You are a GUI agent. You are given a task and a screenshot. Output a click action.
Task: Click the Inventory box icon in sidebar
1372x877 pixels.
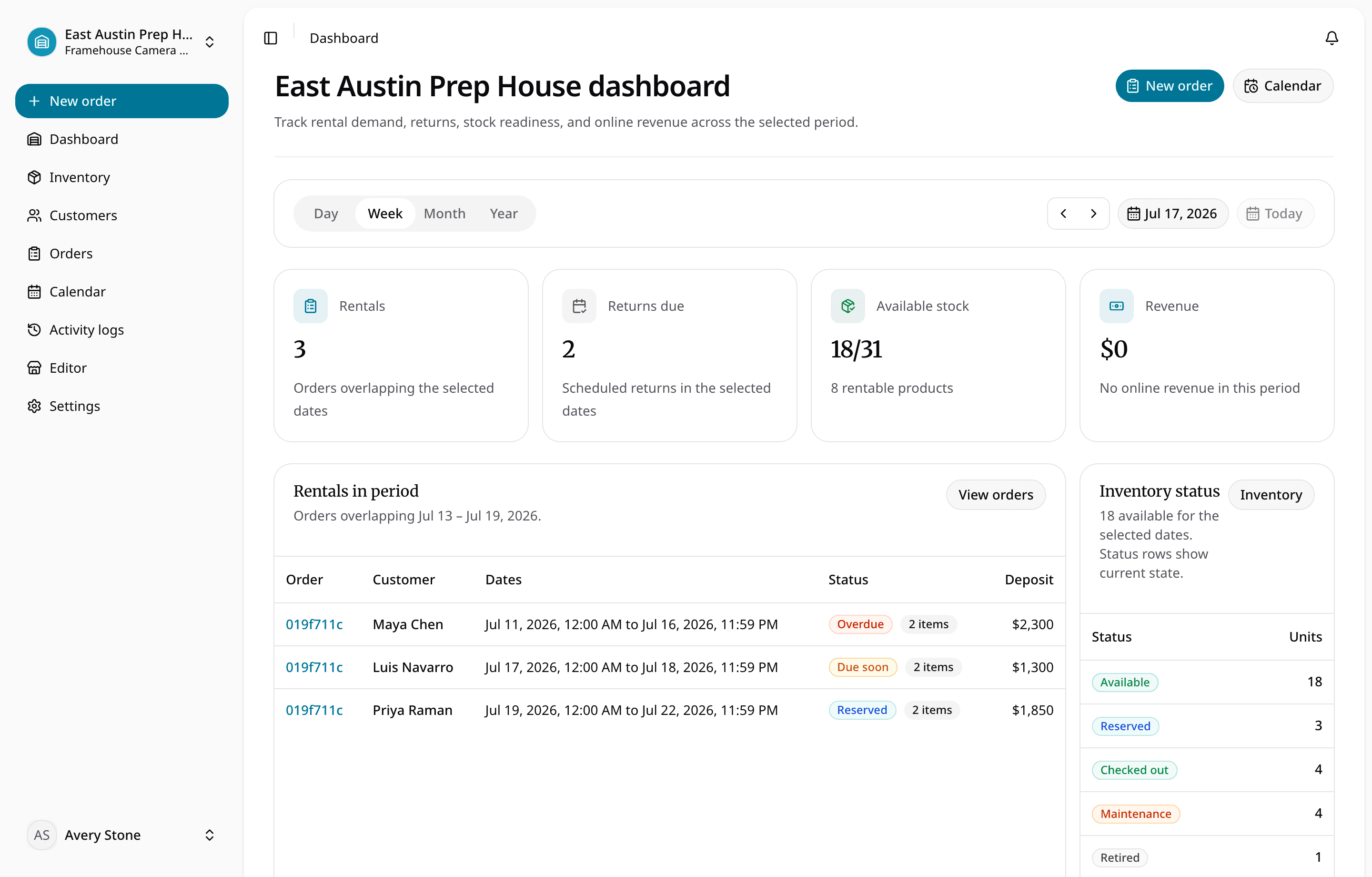pyautogui.click(x=34, y=177)
